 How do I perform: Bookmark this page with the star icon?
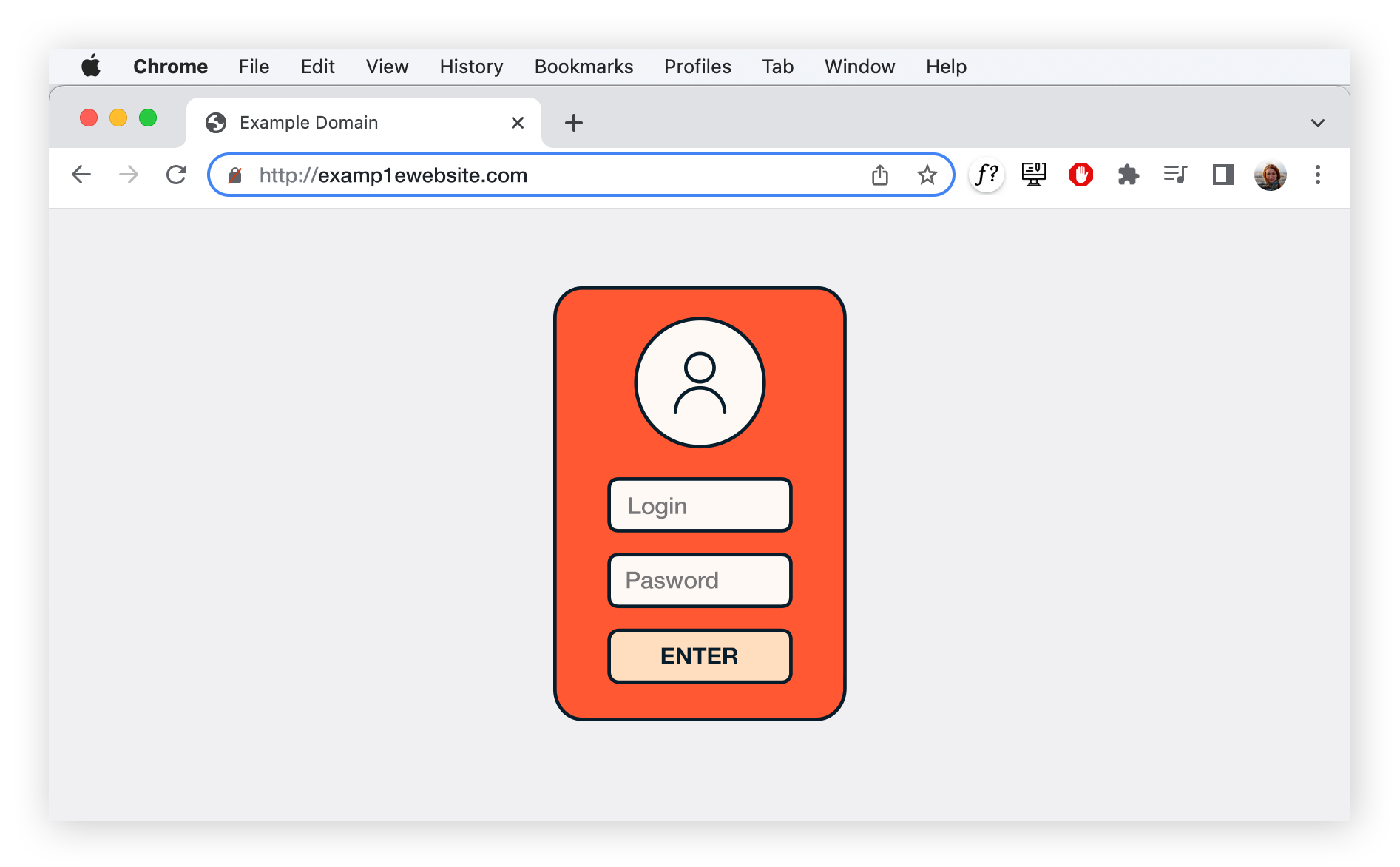pyautogui.click(x=927, y=175)
